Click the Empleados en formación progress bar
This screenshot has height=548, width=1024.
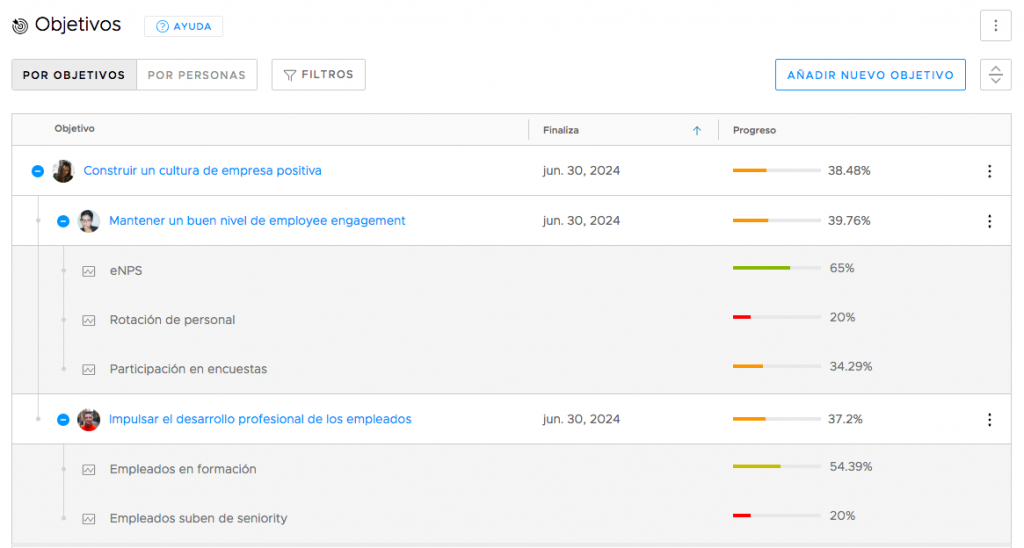776,466
